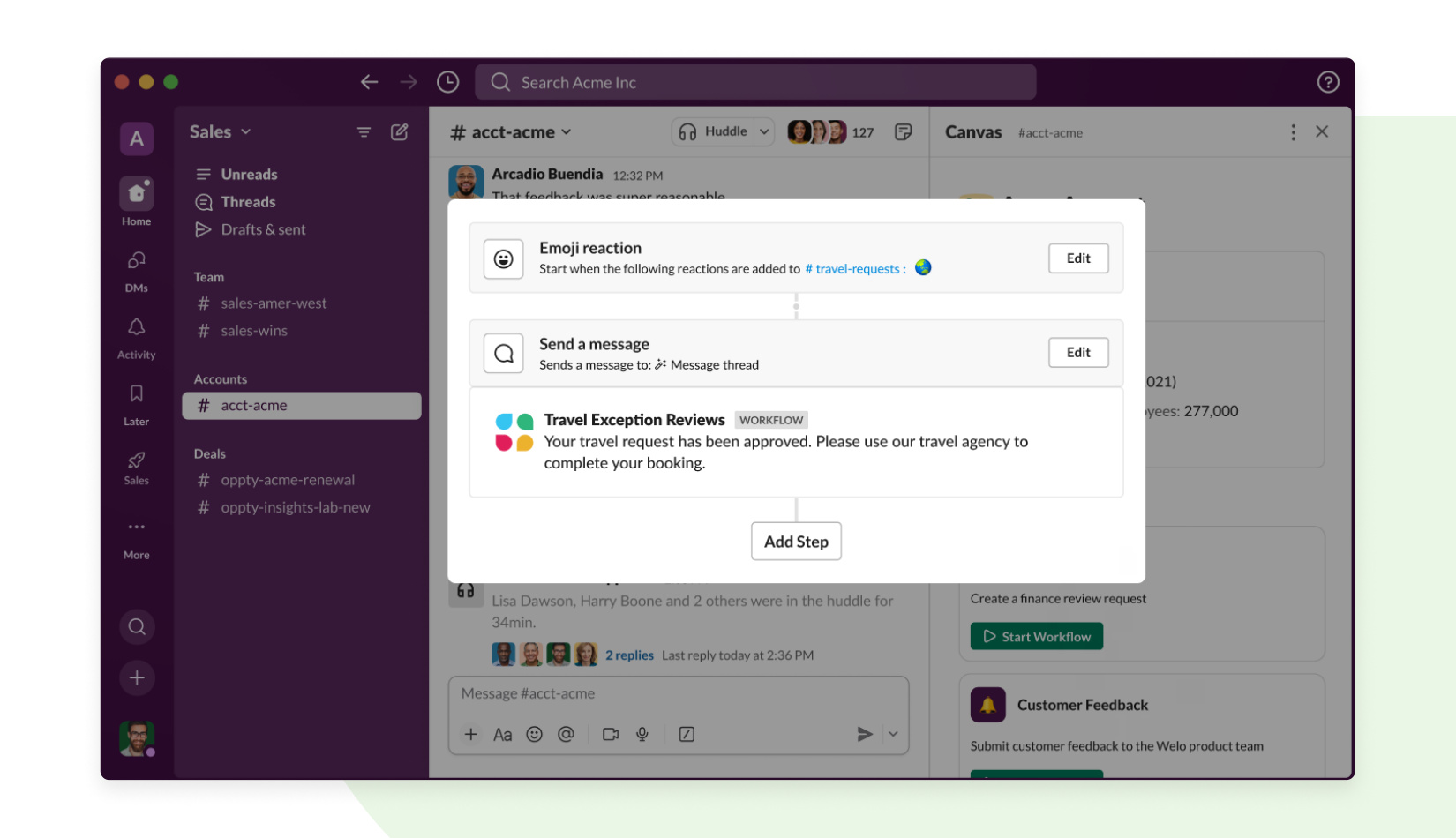Open DMs in the sidebar

point(137,271)
